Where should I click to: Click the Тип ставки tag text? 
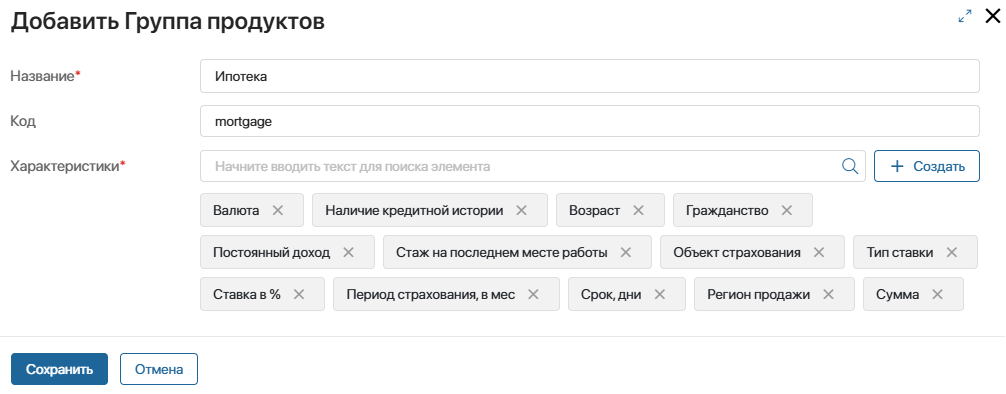900,252
